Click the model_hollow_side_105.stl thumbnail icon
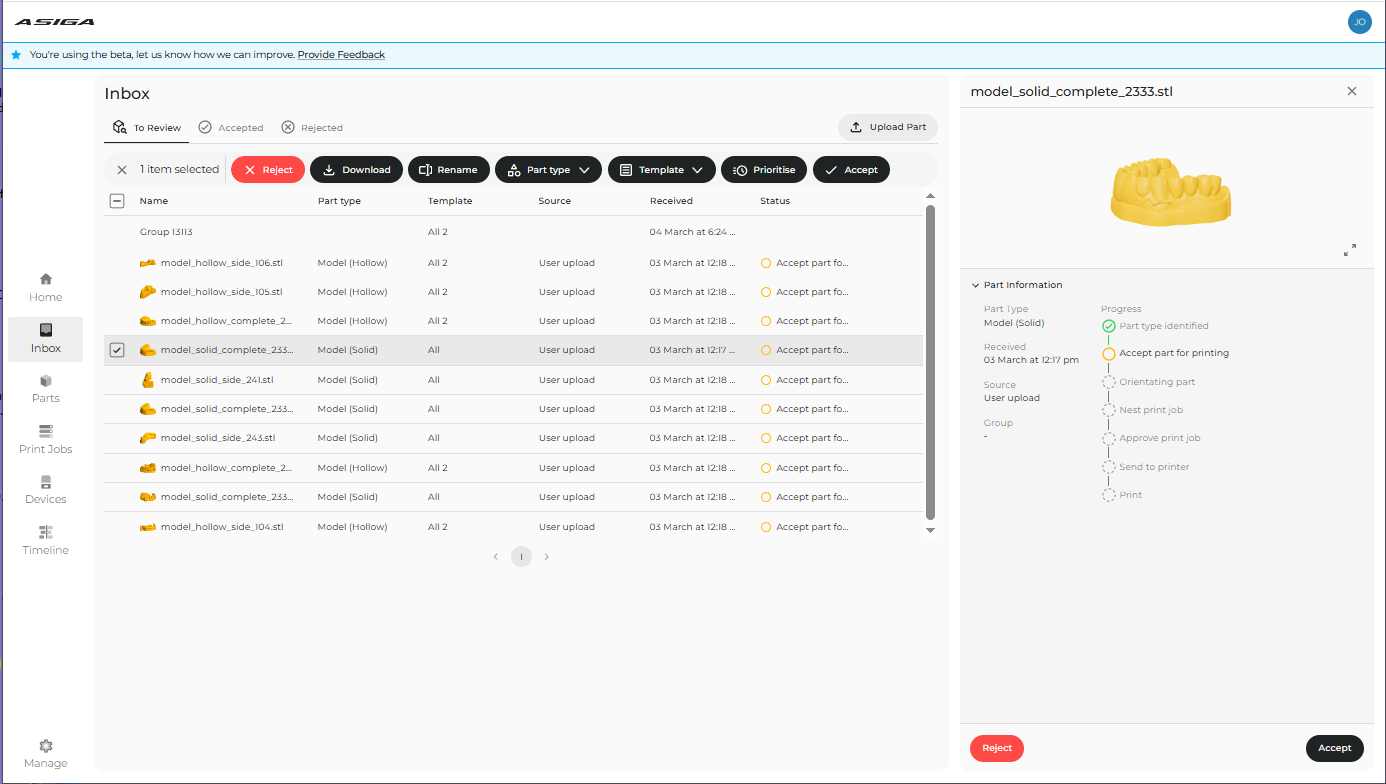The width and height of the screenshot is (1386, 784). coord(147,292)
